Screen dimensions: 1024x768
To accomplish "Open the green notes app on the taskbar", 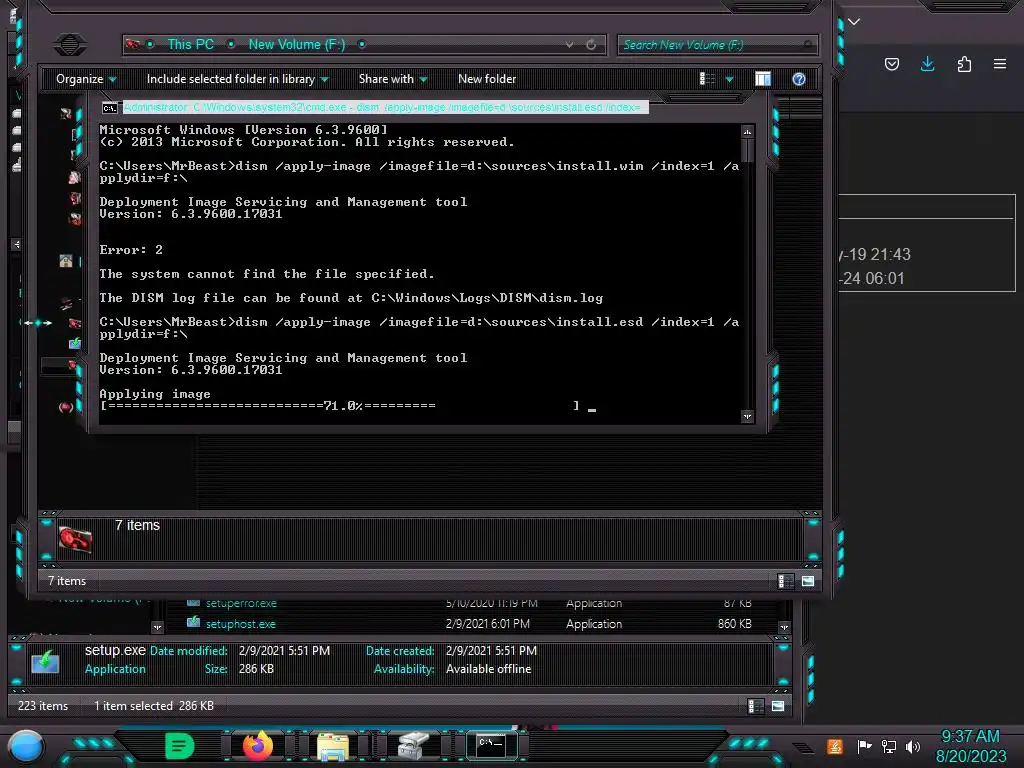I will point(180,746).
